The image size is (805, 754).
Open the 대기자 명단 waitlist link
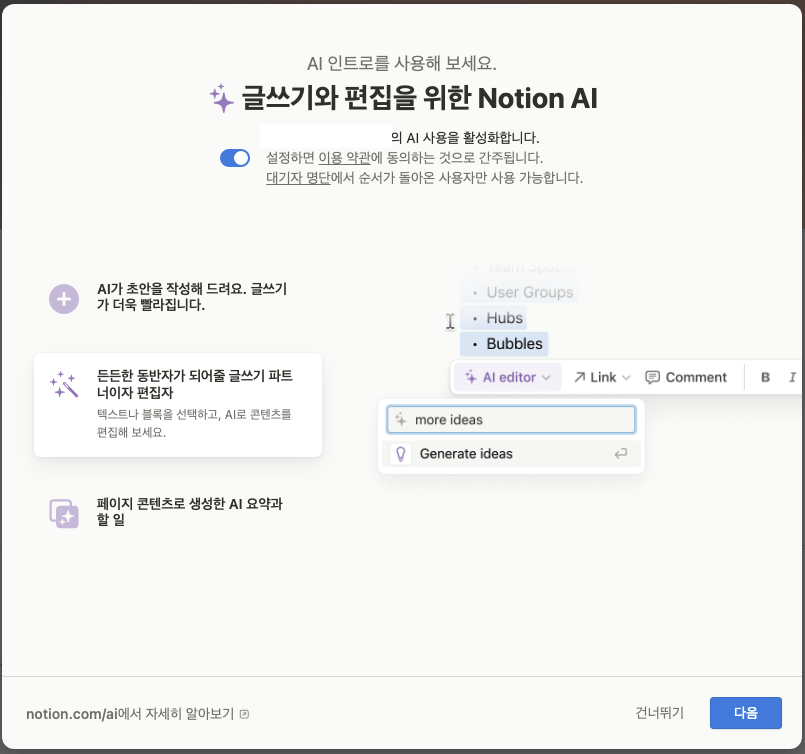[x=298, y=178]
